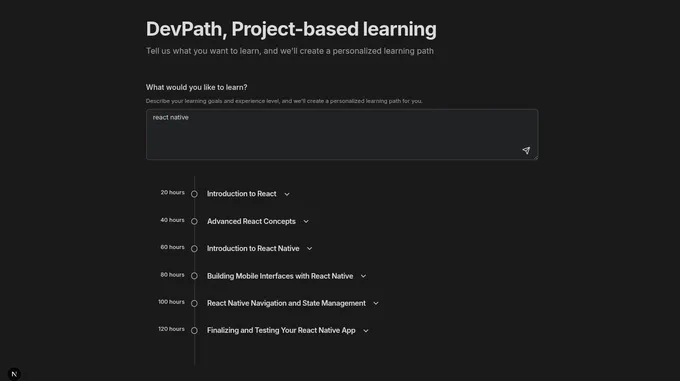Open the Introduction to React Native title
680x381 pixels.
[253, 248]
